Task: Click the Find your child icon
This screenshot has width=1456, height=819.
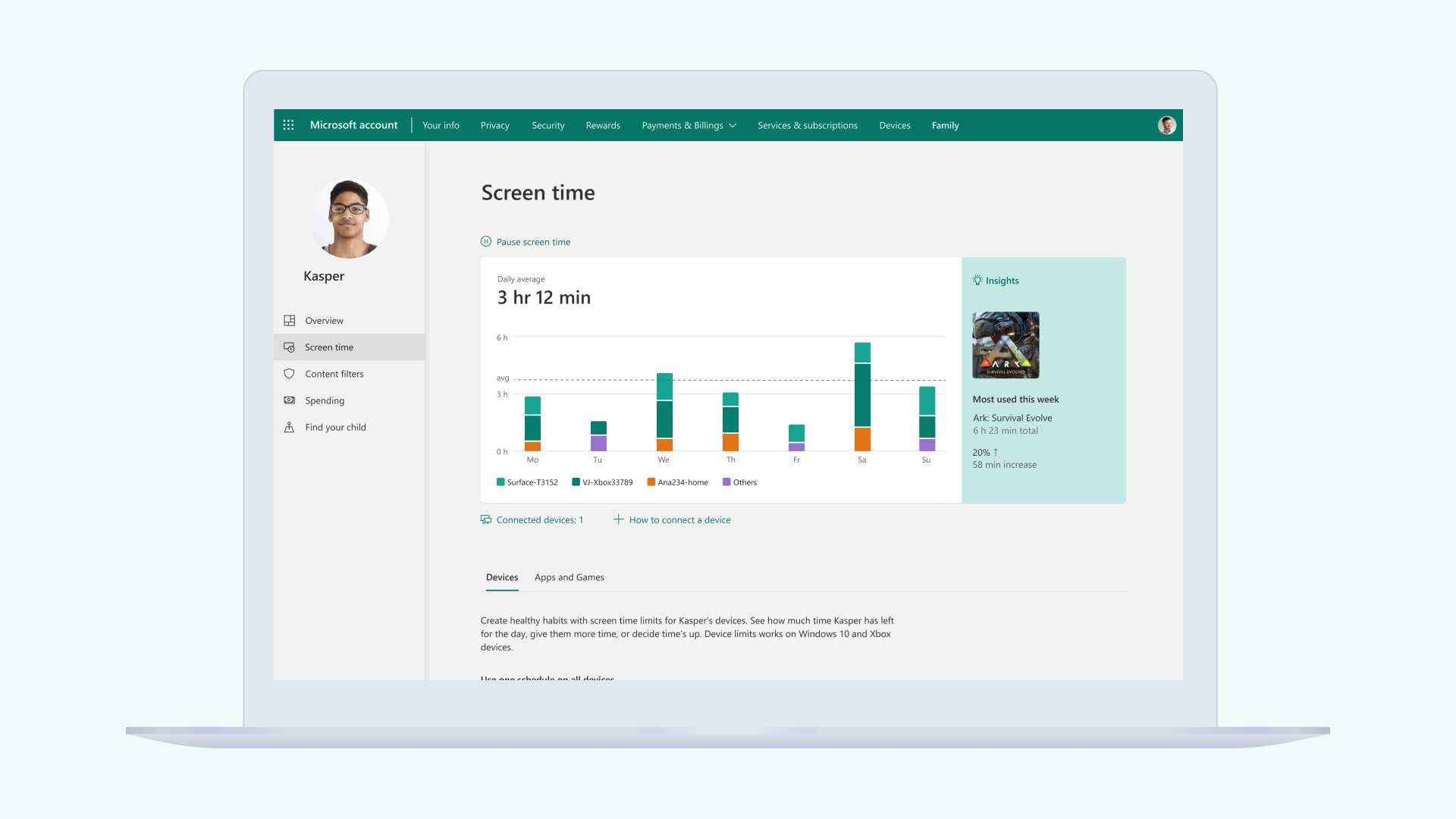Action: 289,427
